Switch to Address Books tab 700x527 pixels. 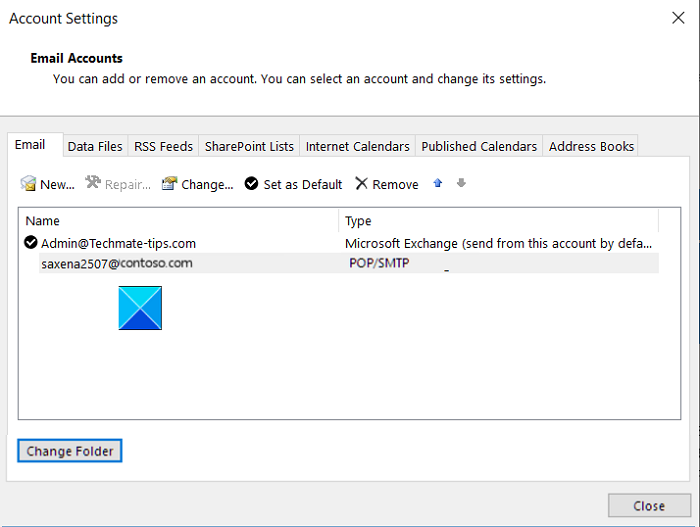(591, 146)
